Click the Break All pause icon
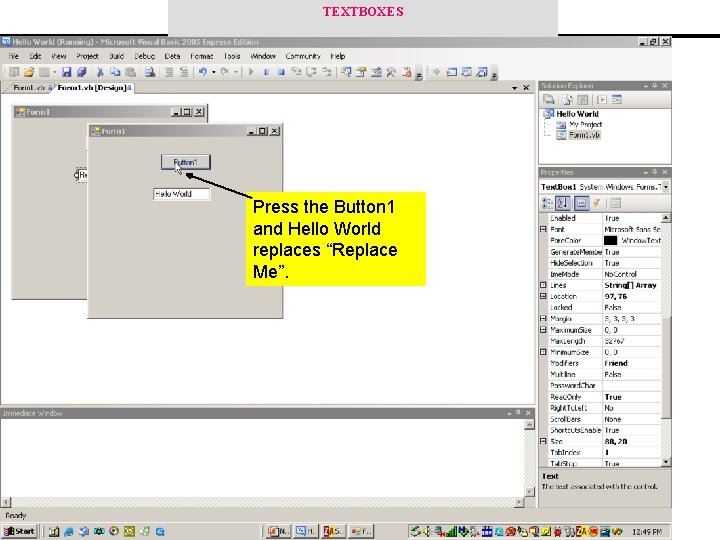Screen dimensions: 720x540 pyautogui.click(x=266, y=72)
